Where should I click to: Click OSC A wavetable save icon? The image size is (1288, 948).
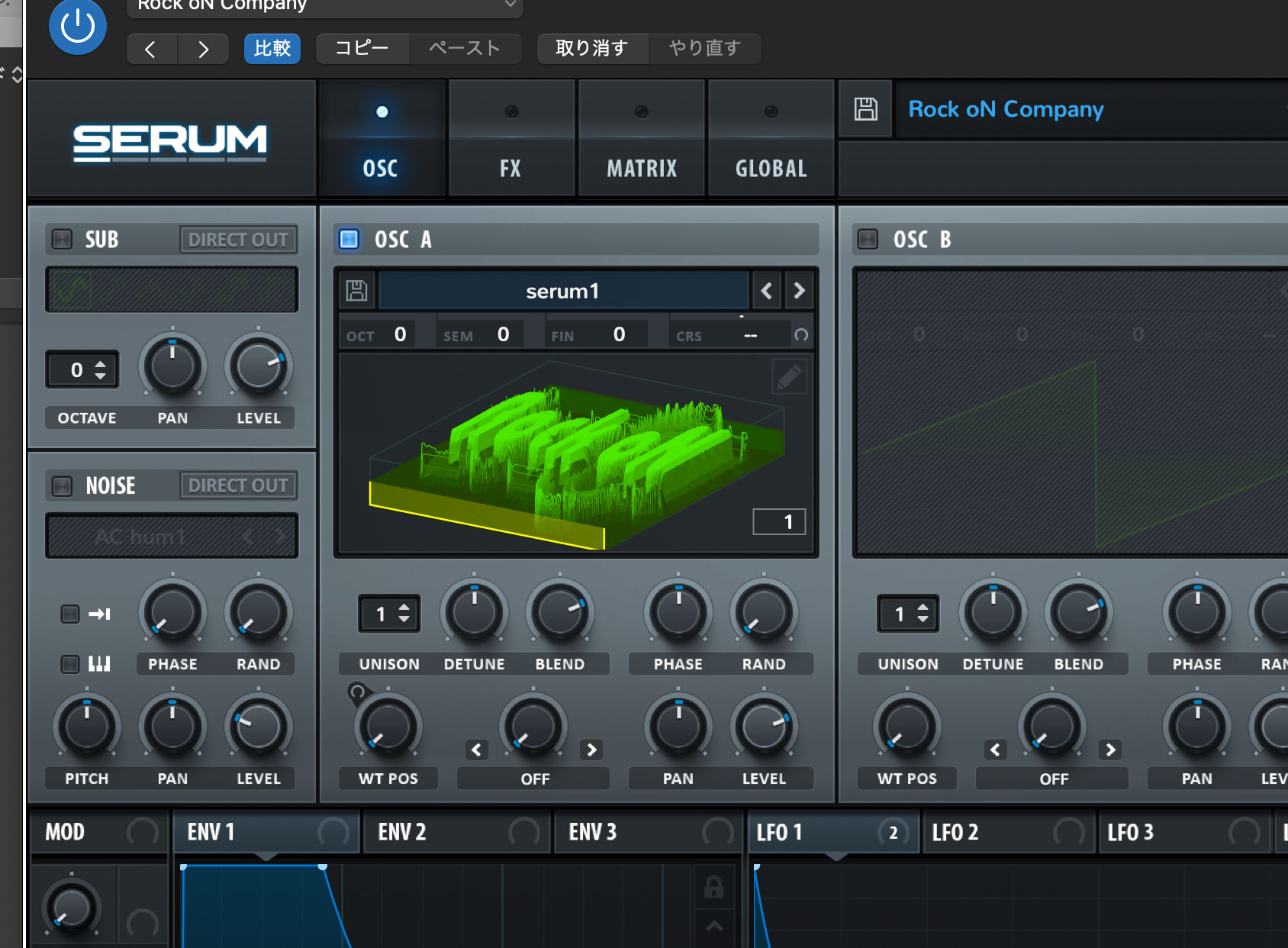[x=356, y=291]
